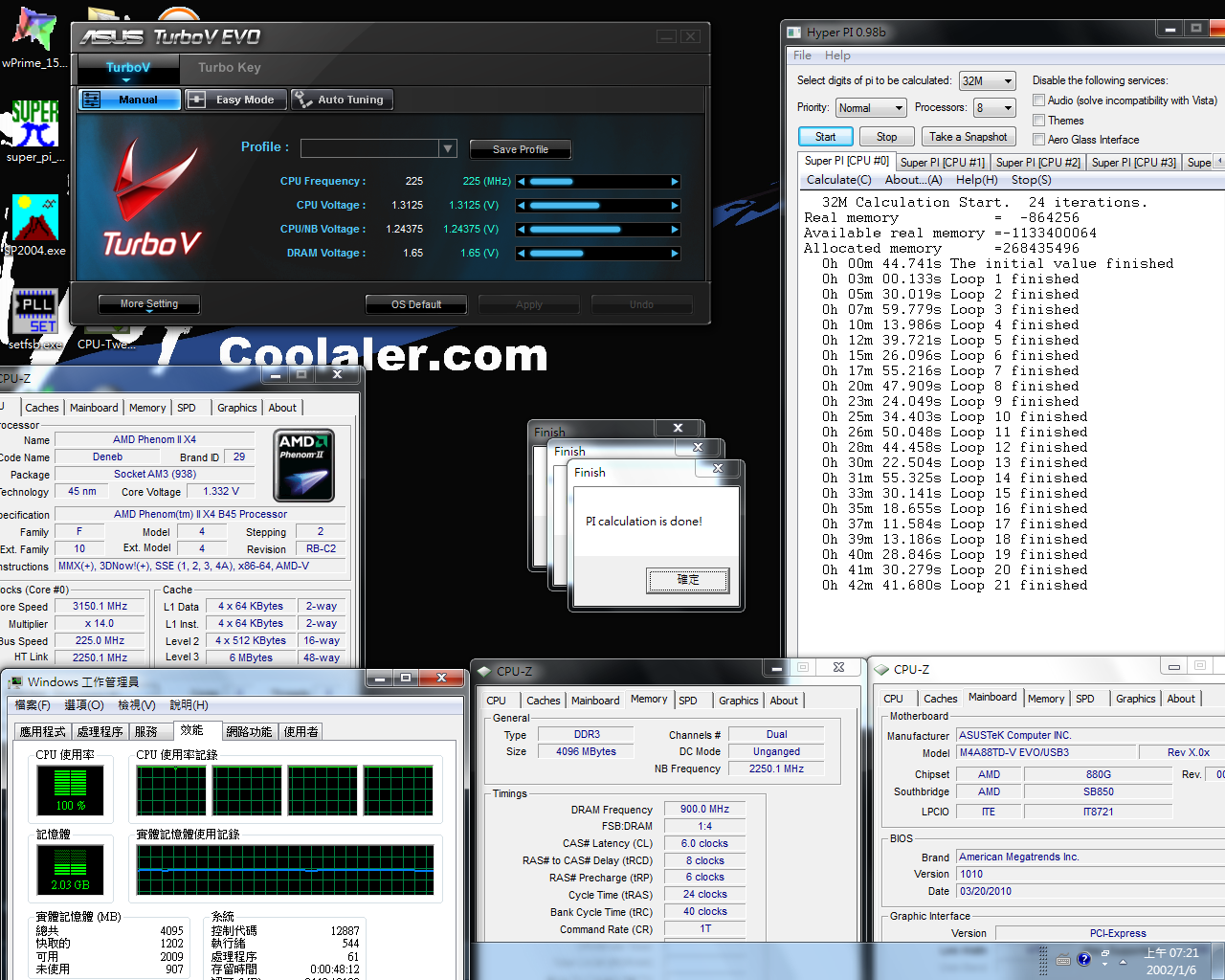The width and height of the screenshot is (1225, 980).
Task: Adjust the CPU Frequency slider
Action: 598,181
